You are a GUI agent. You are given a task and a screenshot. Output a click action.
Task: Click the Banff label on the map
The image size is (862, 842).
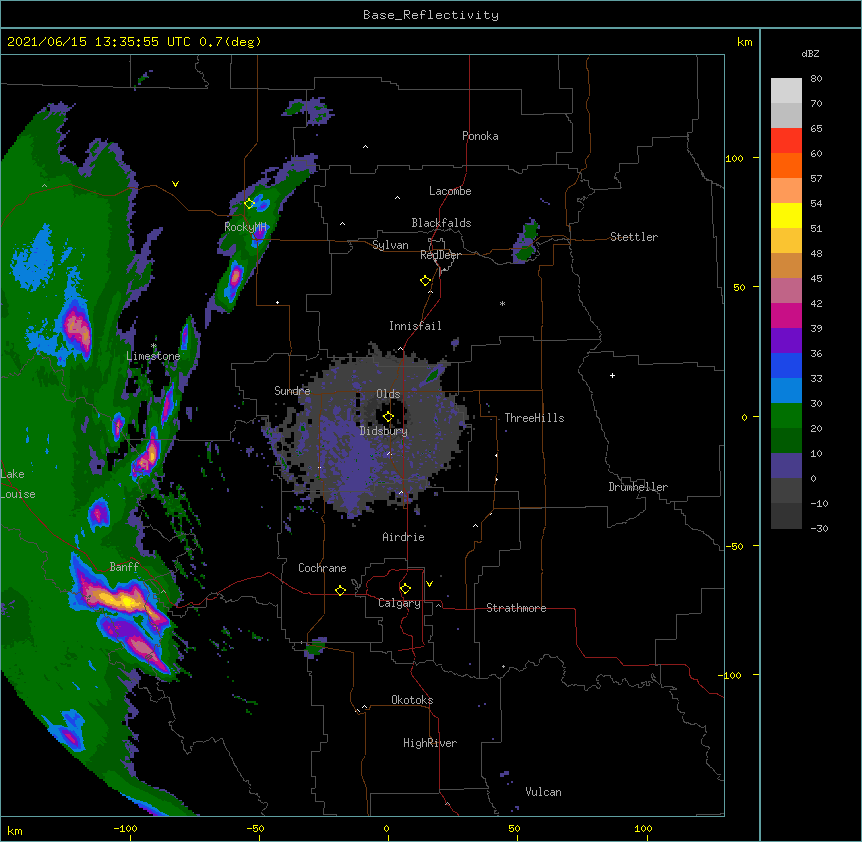[124, 567]
